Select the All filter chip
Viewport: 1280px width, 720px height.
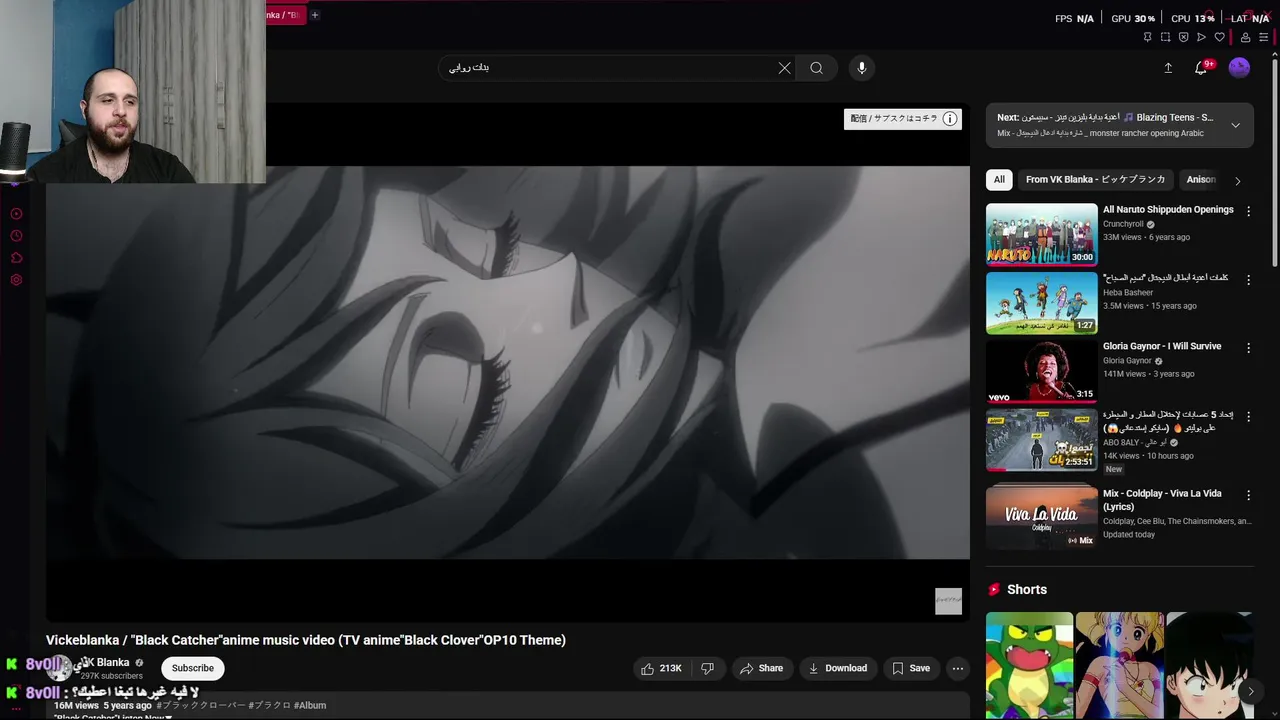pyautogui.click(x=999, y=180)
